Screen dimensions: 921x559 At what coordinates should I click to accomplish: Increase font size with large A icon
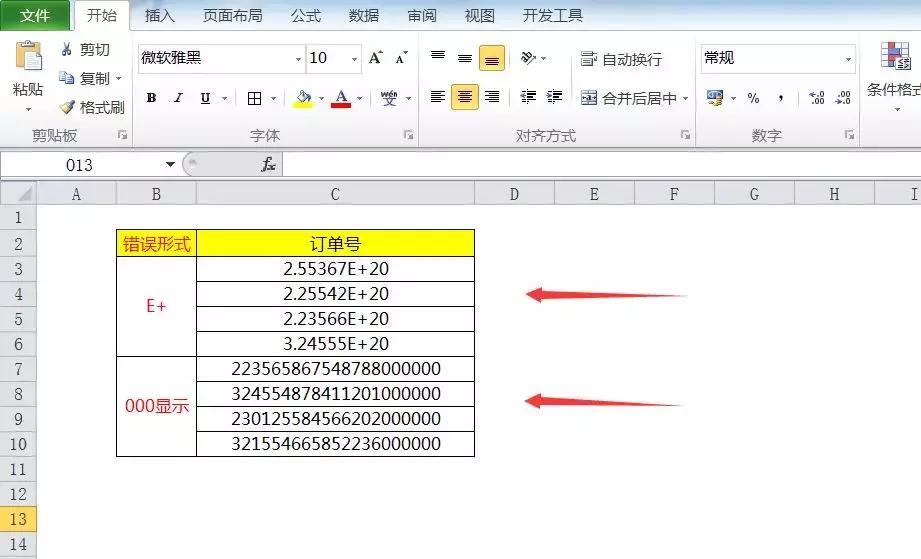[x=376, y=58]
